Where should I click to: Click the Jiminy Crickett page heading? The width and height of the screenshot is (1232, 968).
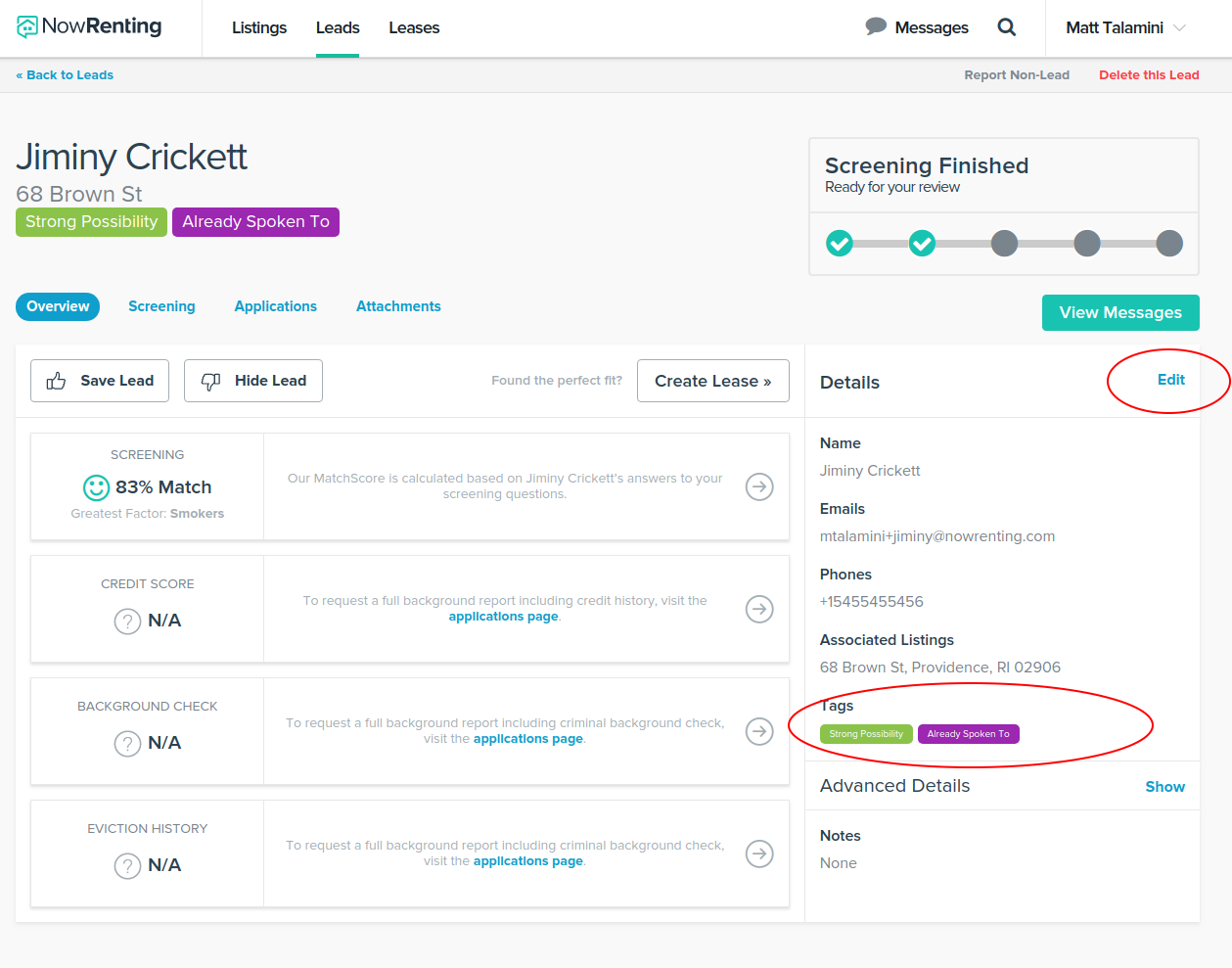click(x=132, y=158)
